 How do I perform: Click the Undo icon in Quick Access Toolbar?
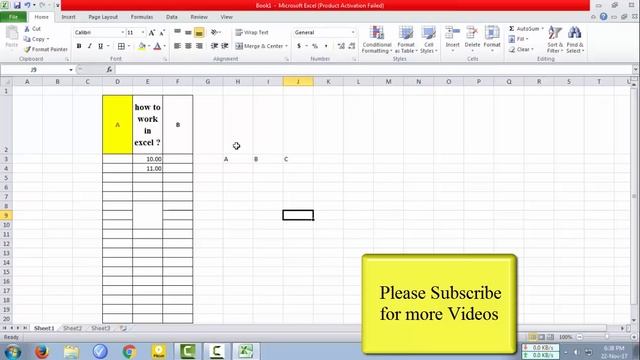click(x=27, y=5)
